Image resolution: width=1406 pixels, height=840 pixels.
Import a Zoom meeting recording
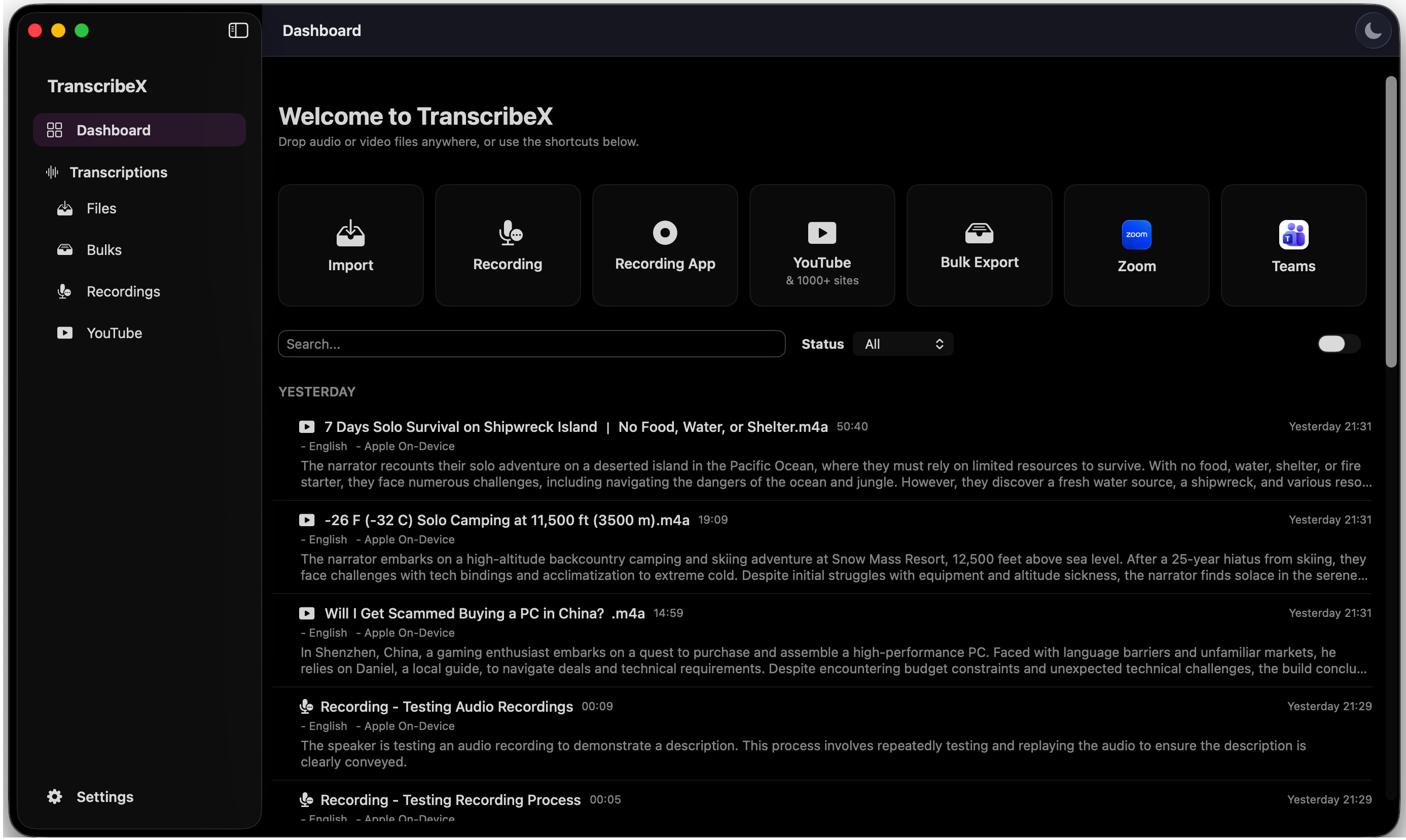click(x=1136, y=245)
